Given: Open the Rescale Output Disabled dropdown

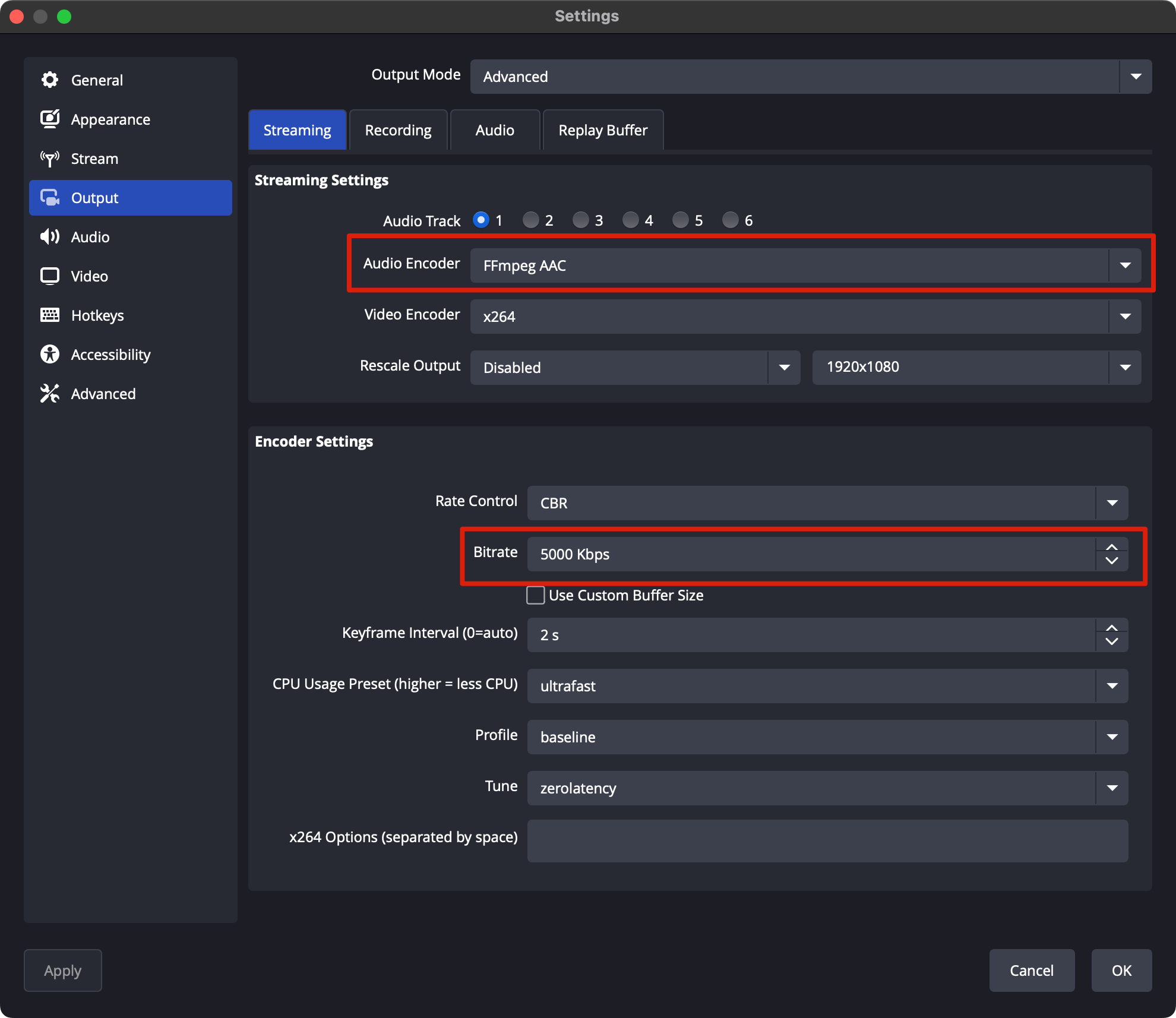Looking at the screenshot, I should [x=635, y=367].
